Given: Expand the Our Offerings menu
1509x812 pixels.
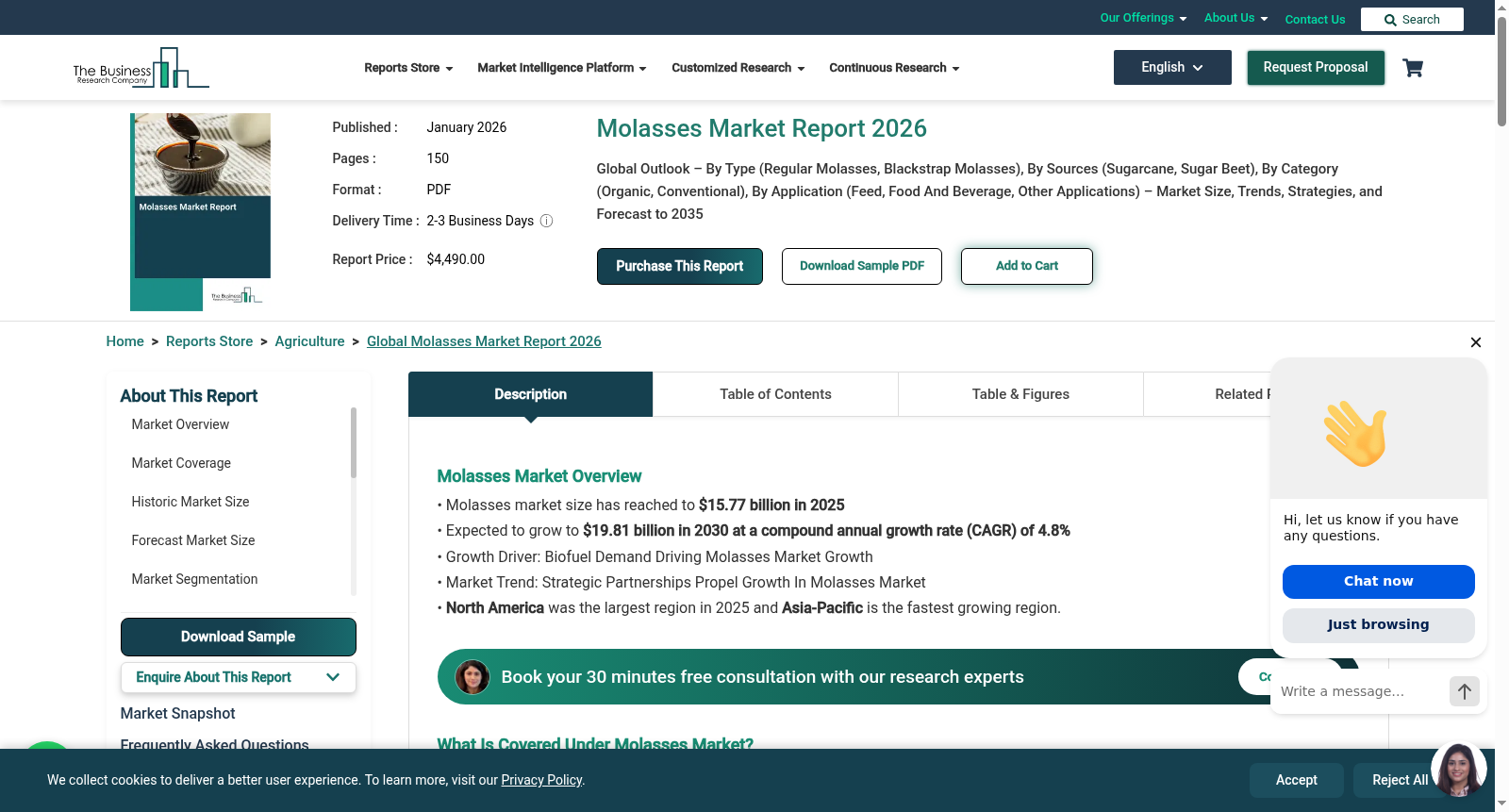Looking at the screenshot, I should pyautogui.click(x=1143, y=18).
